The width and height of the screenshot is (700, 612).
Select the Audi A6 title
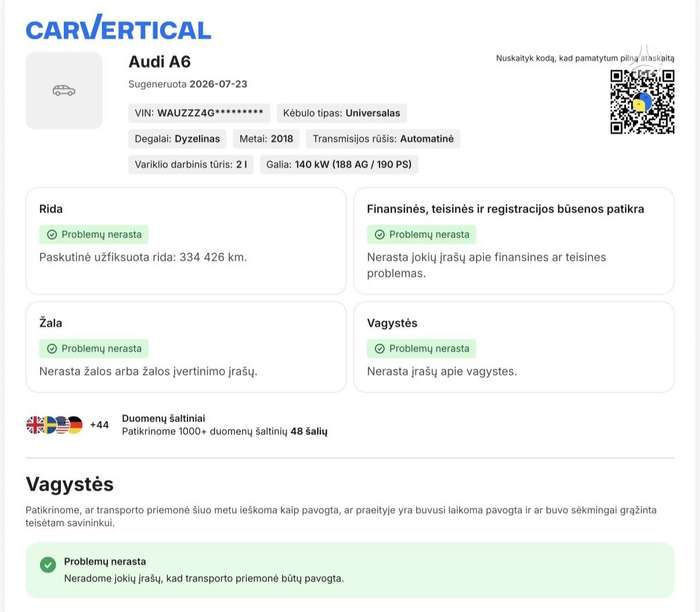click(x=159, y=62)
